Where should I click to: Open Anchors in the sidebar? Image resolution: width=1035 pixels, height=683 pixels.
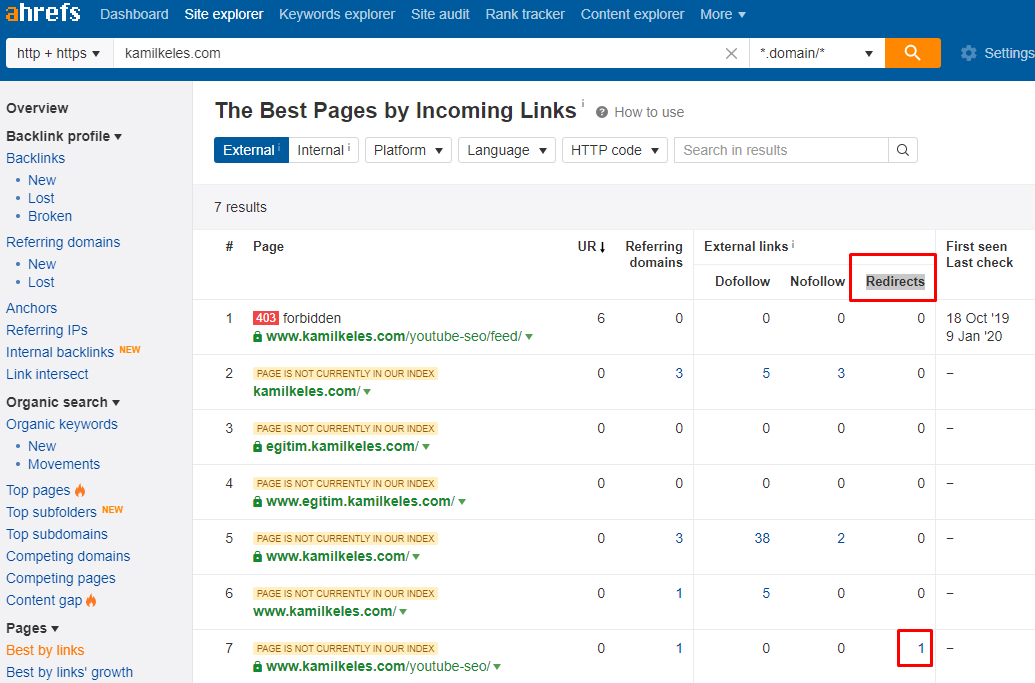coord(31,308)
